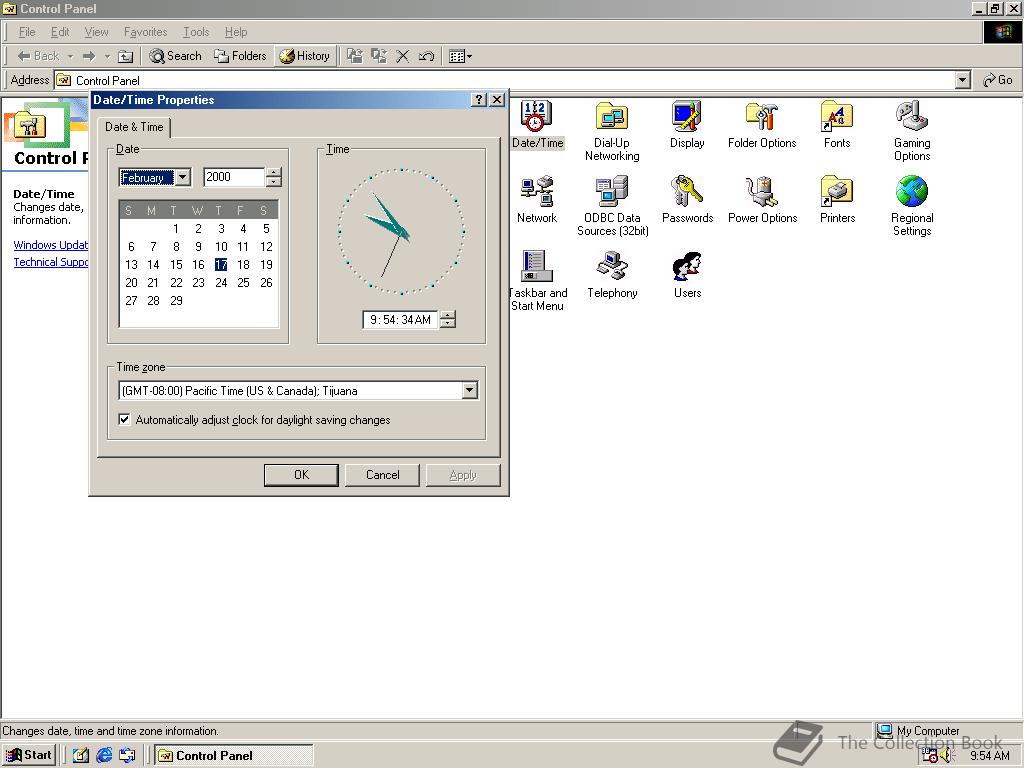Click the Start button
Image resolution: width=1024 pixels, height=768 pixels.
tap(29, 756)
